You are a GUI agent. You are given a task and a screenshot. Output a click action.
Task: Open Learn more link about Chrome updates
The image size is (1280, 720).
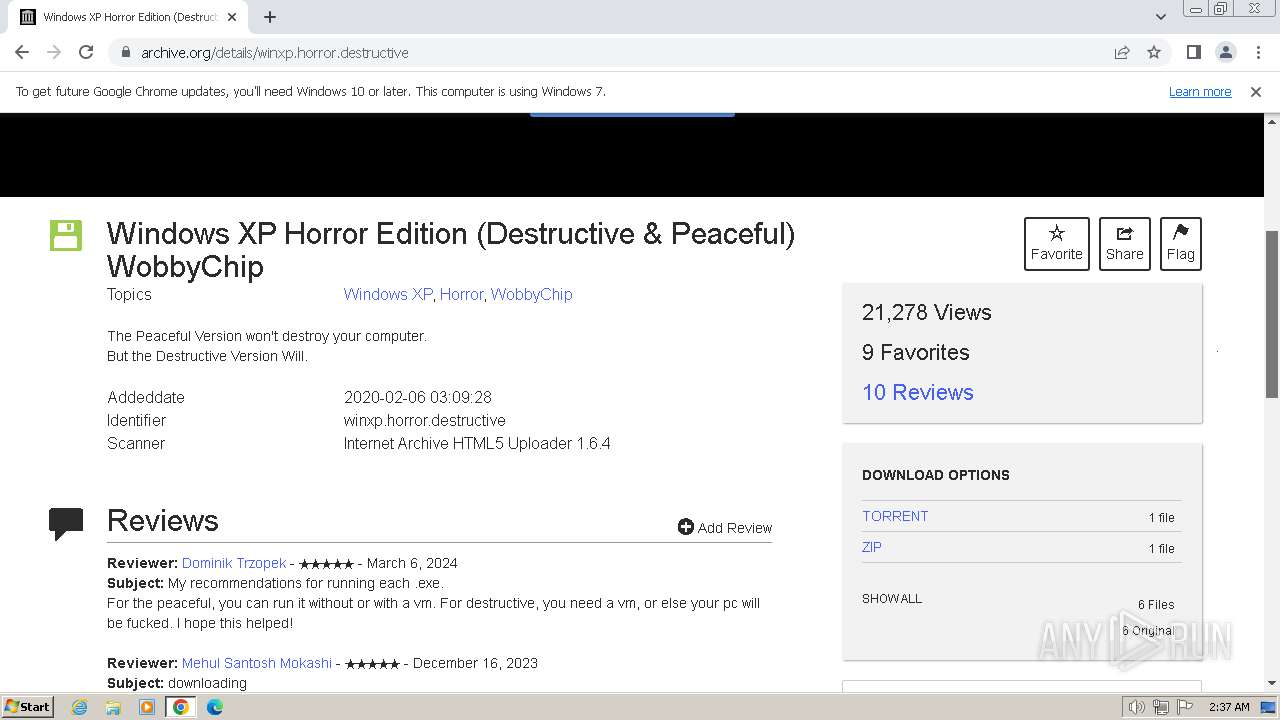click(x=1200, y=91)
